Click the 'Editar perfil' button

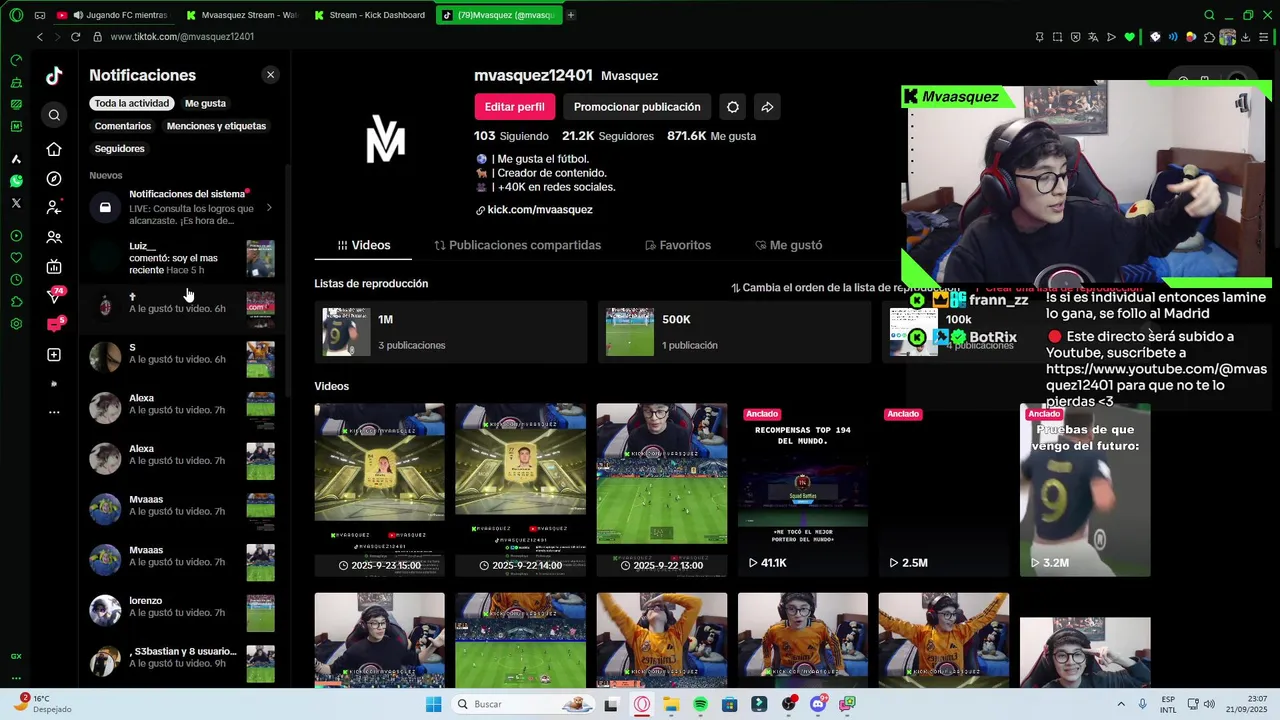(x=515, y=107)
